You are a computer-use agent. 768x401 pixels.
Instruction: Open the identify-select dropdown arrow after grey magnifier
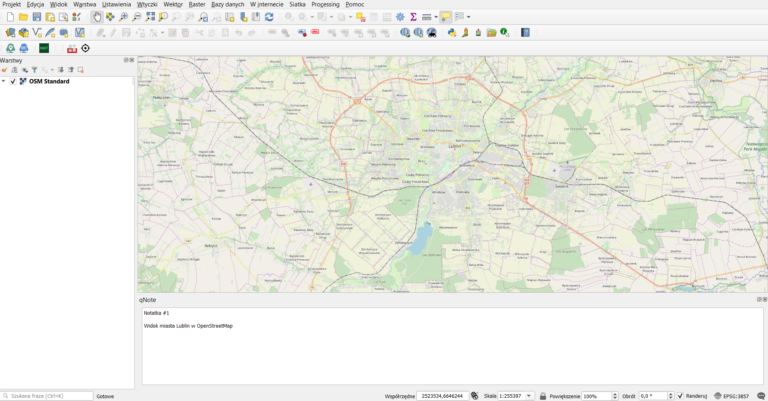pyautogui.click(x=312, y=17)
